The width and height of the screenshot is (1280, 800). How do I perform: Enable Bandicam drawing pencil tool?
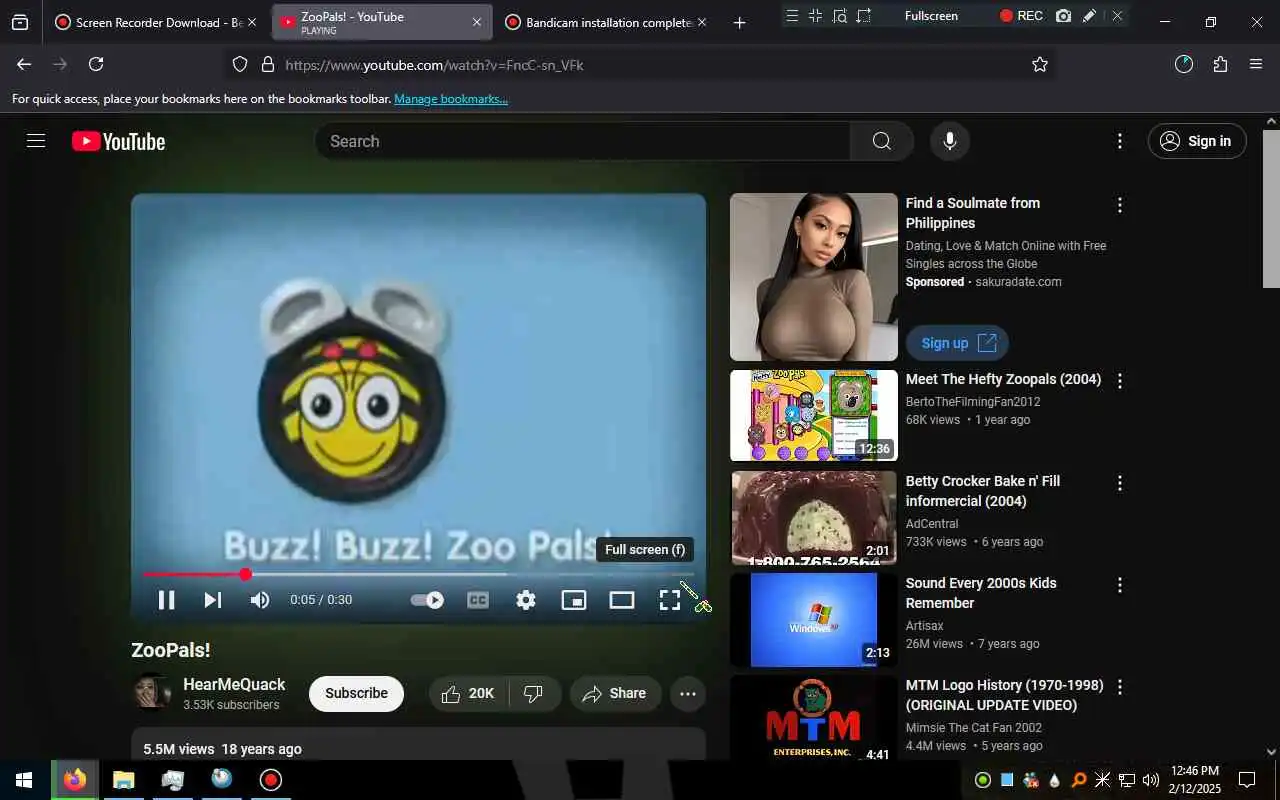point(1090,15)
